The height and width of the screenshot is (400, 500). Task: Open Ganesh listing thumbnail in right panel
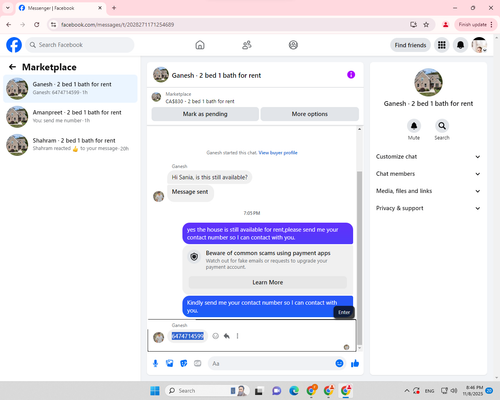428,82
